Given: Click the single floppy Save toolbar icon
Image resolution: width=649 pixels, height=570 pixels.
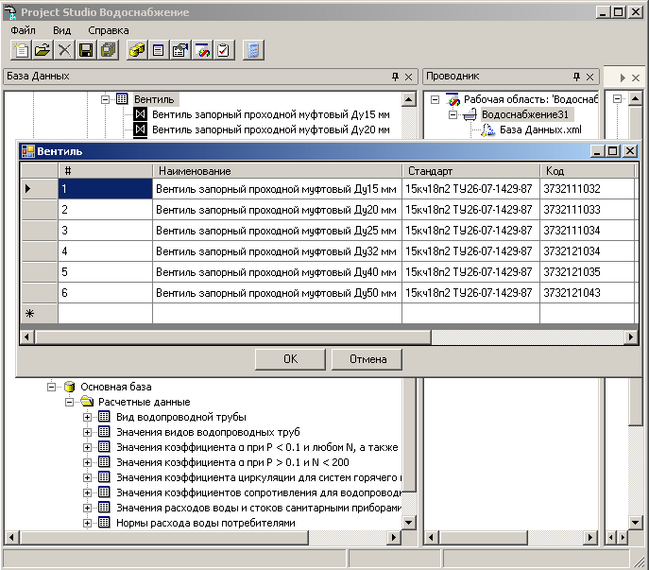Looking at the screenshot, I should [86, 50].
